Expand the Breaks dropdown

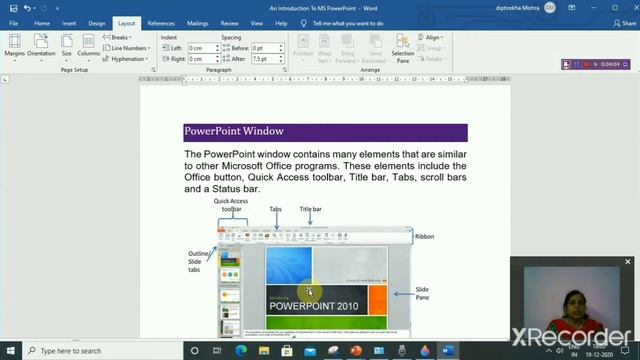[x=117, y=37]
